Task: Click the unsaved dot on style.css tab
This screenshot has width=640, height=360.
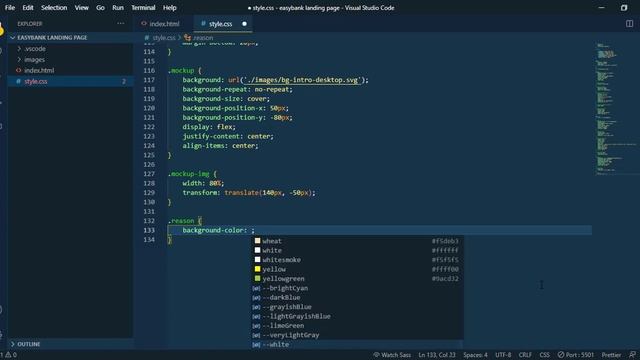Action: pyautogui.click(x=244, y=24)
